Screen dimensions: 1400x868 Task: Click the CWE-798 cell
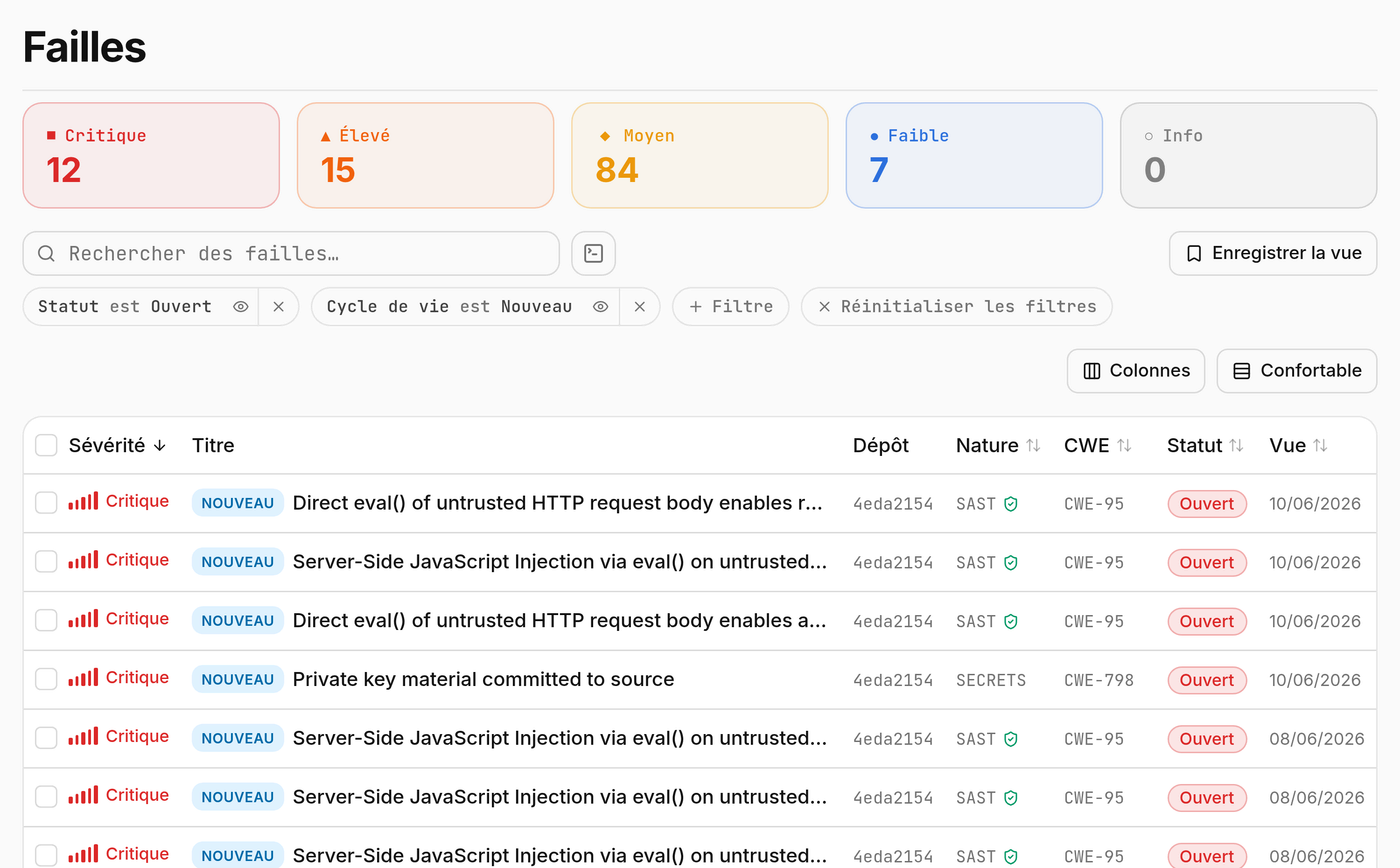[1099, 681]
